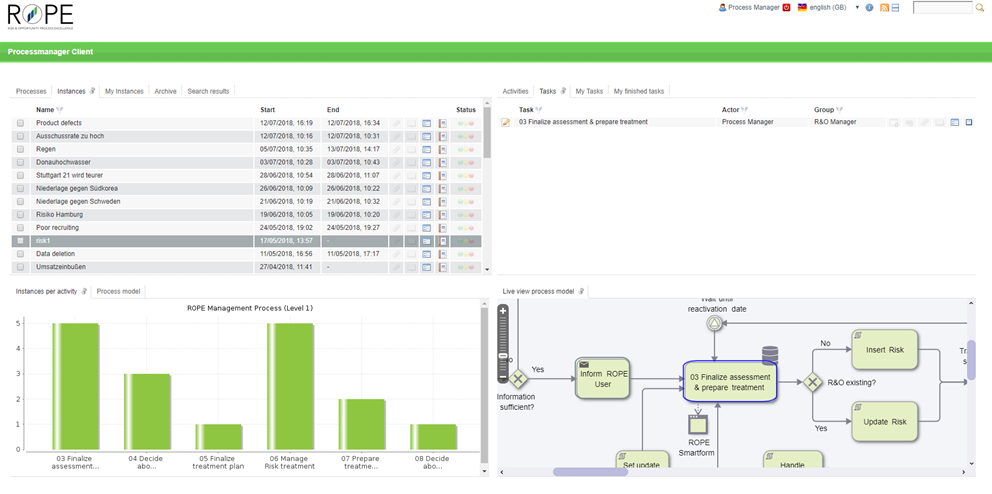The height and width of the screenshot is (494, 992).
Task: Click edit pencil icon of task 03 Finalize
Action: 505,122
